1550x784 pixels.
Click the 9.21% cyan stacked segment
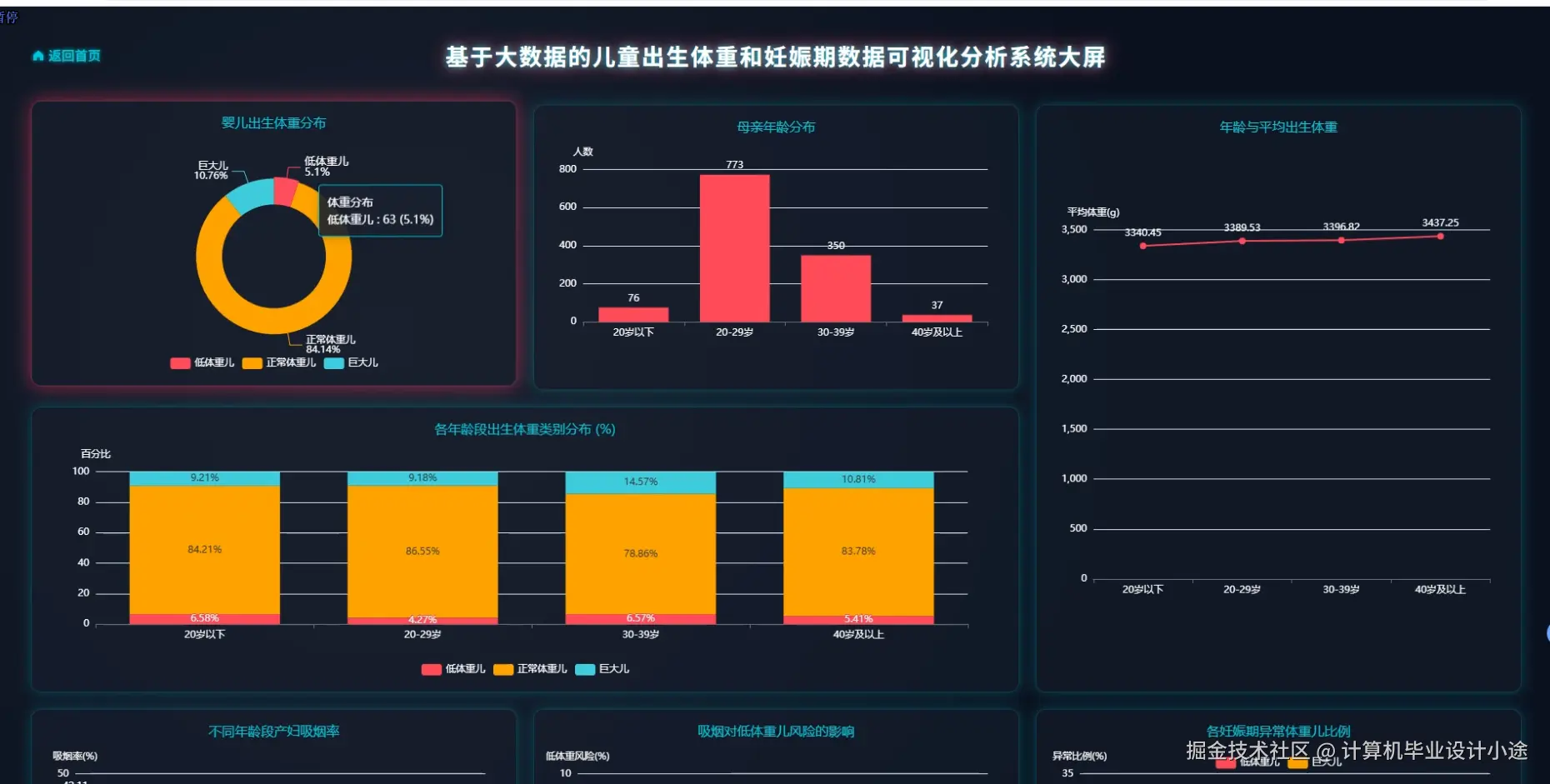coord(205,478)
